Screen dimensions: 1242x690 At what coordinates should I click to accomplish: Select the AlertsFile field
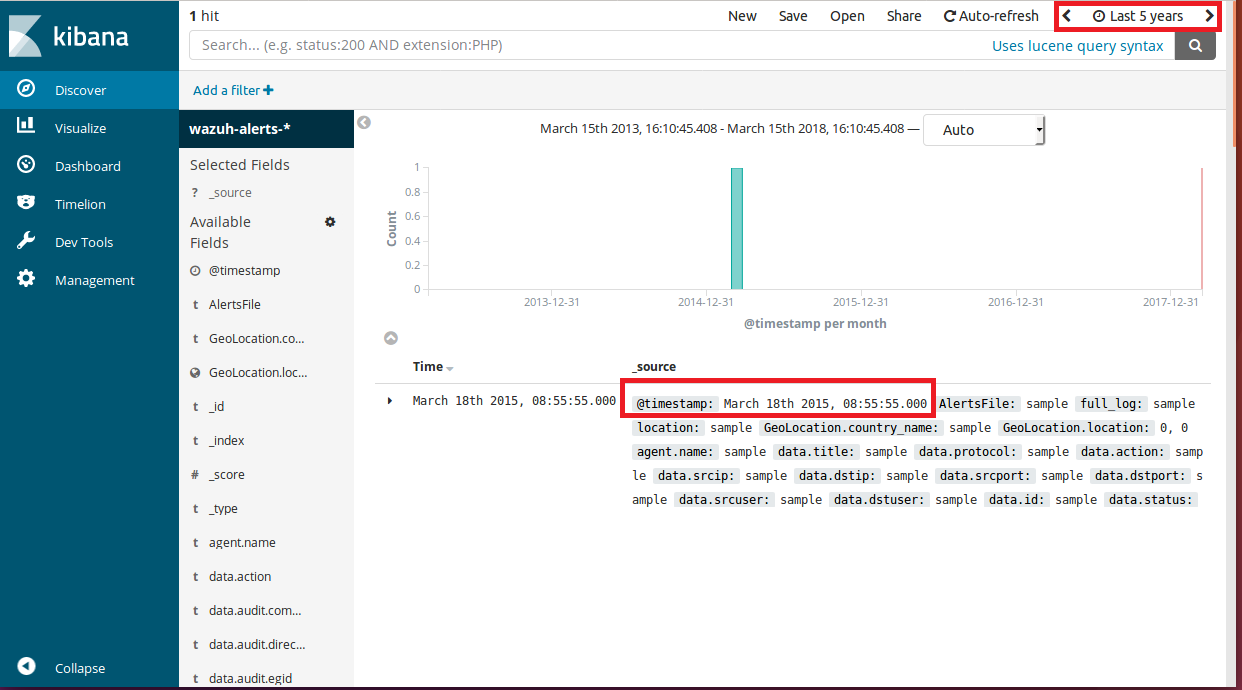[235, 304]
